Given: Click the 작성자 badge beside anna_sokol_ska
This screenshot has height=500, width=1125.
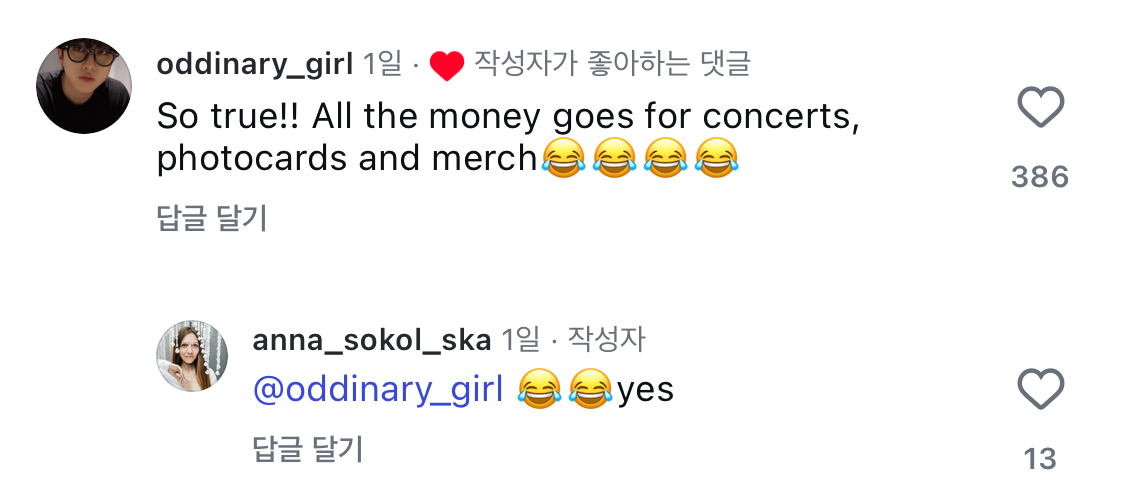Looking at the screenshot, I should click(x=606, y=340).
